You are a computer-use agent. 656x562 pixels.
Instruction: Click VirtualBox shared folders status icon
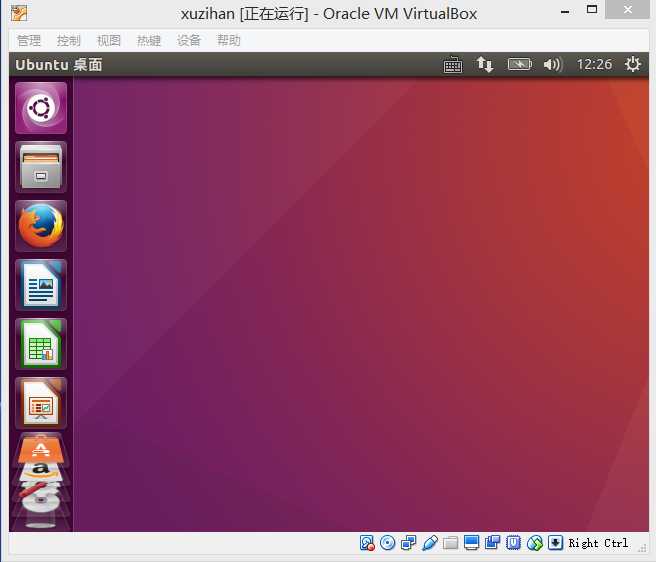pyautogui.click(x=451, y=543)
